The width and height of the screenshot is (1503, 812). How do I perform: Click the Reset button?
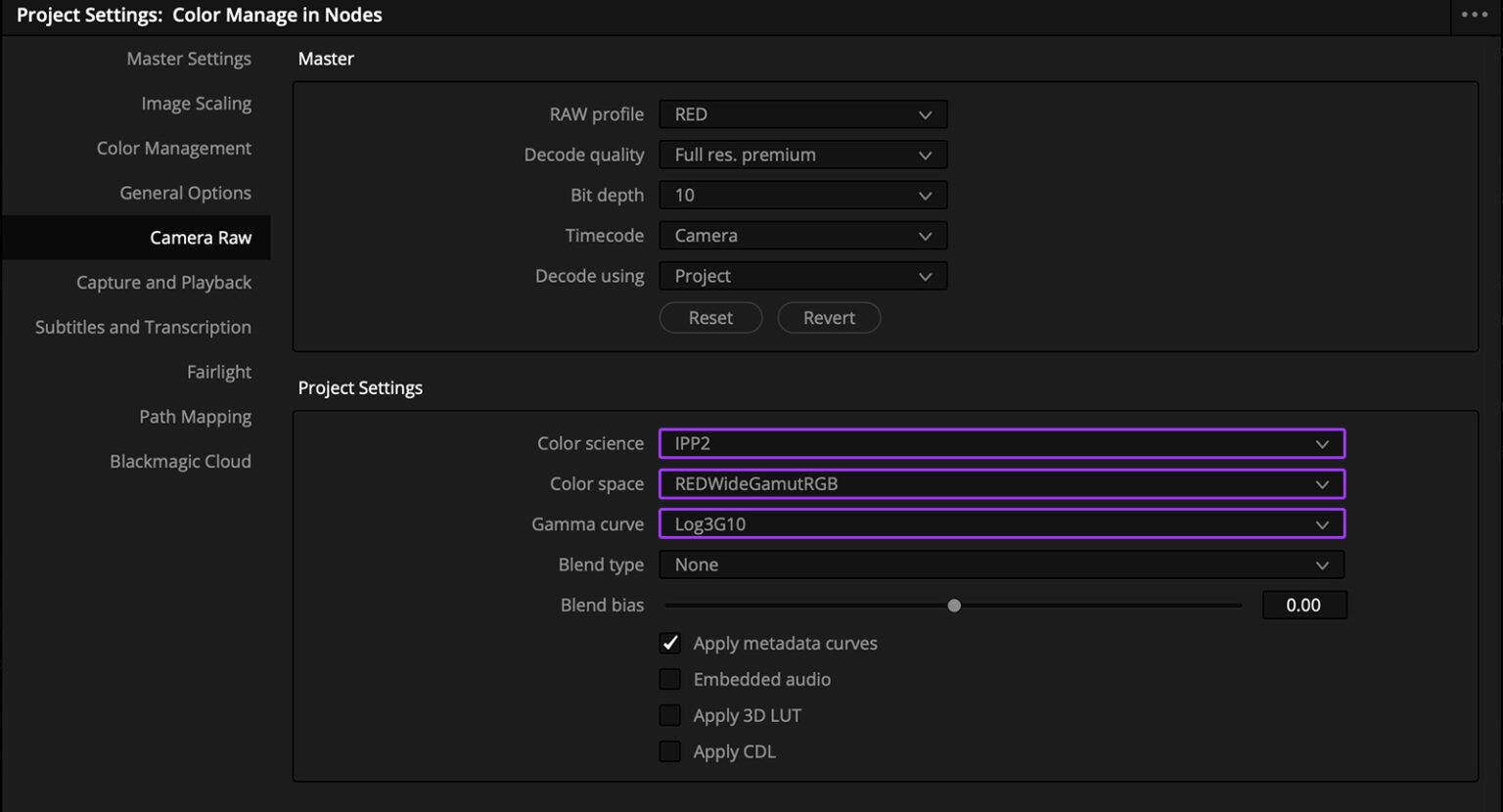(710, 317)
